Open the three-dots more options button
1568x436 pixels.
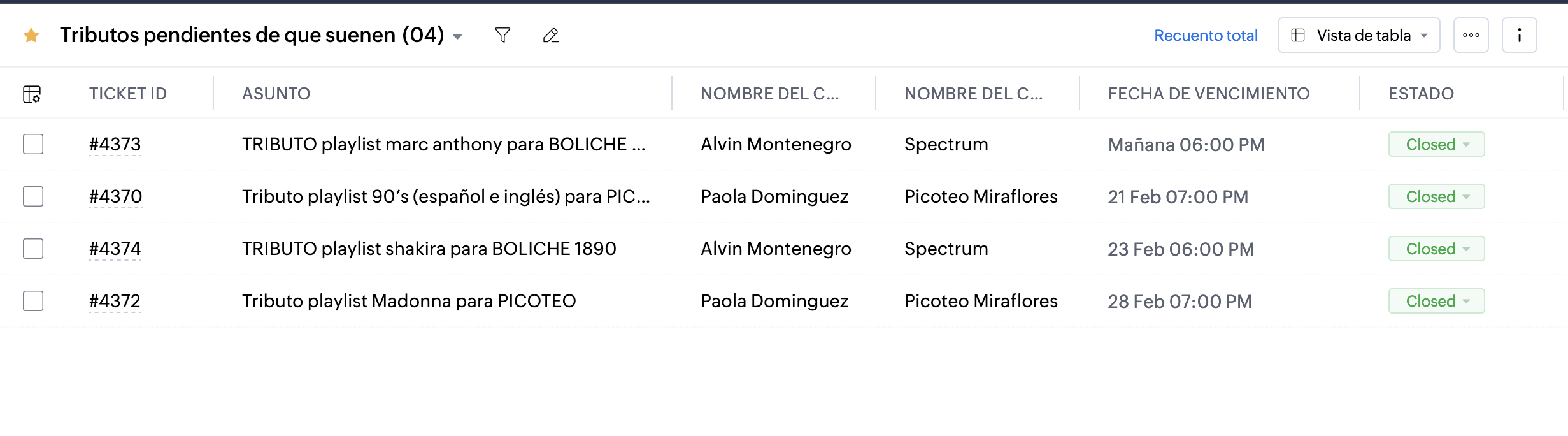(1471, 35)
